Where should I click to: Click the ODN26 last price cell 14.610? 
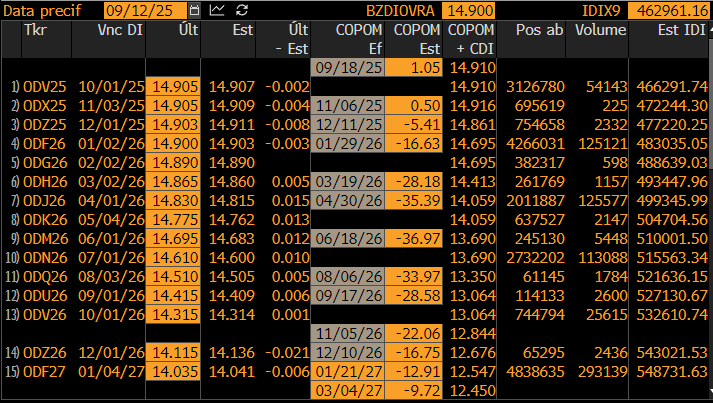(x=173, y=257)
